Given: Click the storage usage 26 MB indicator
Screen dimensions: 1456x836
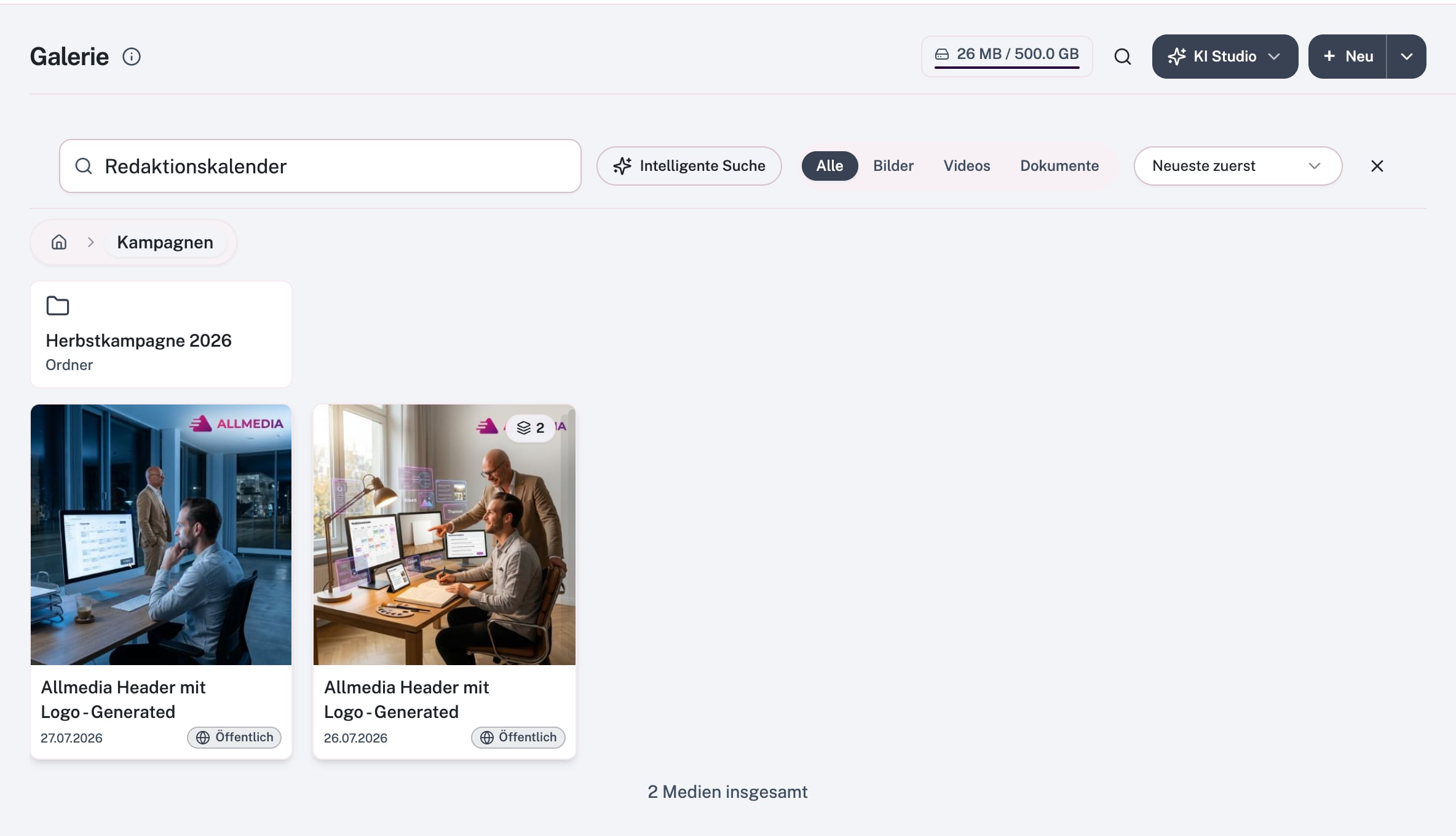Looking at the screenshot, I should tap(1007, 57).
